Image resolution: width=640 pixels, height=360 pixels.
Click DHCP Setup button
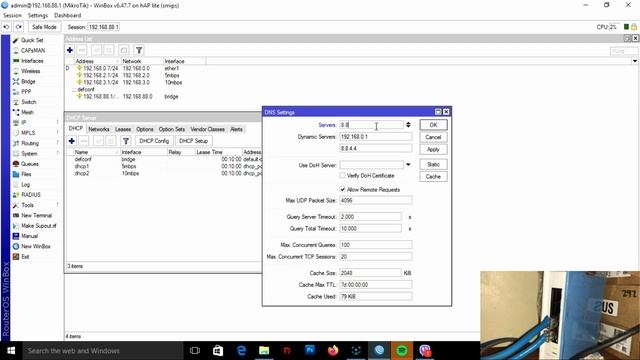[x=193, y=141]
